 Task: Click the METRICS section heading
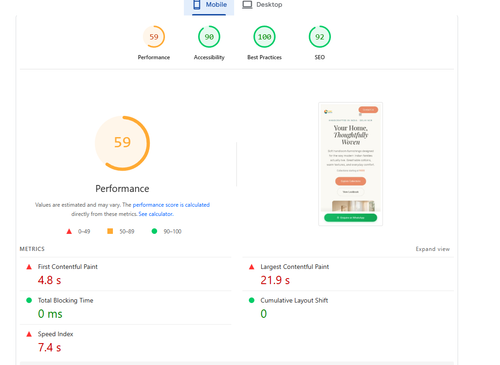32,249
